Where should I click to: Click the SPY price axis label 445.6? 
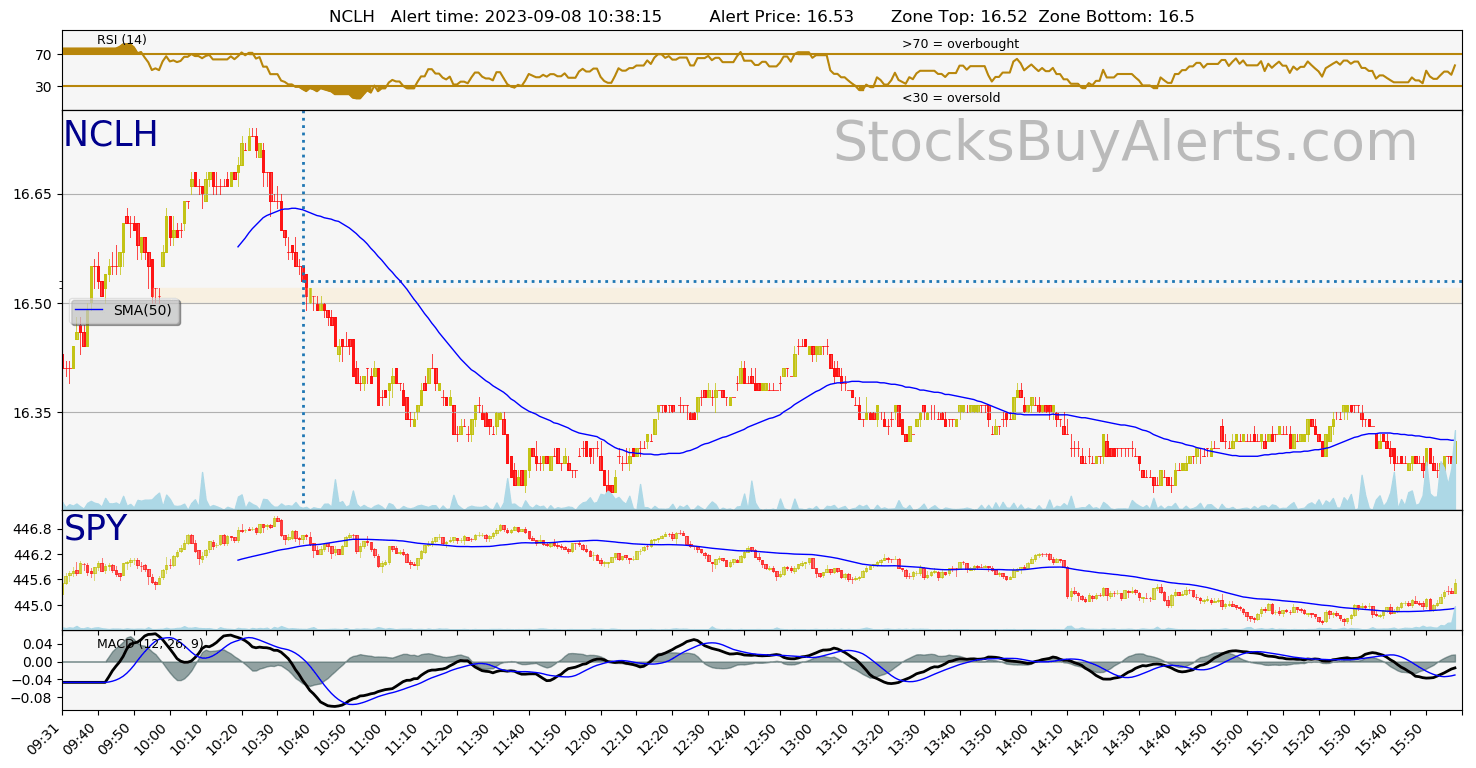coord(32,580)
